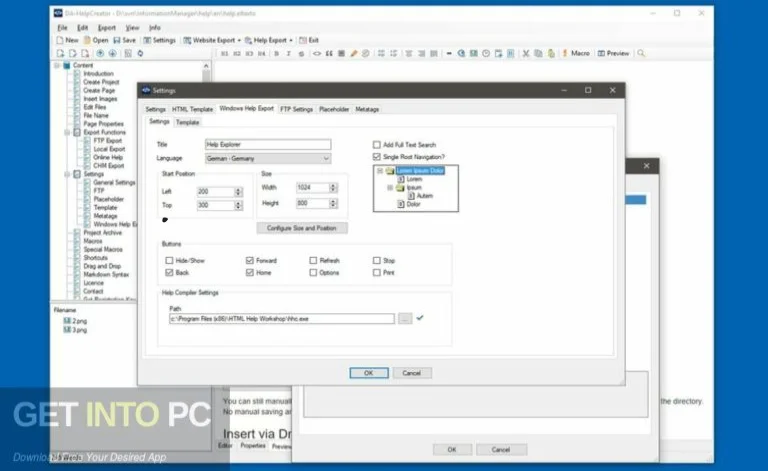Click the copy icon in the editor toolbar
The image size is (768, 471).
pyautogui.click(x=538, y=53)
